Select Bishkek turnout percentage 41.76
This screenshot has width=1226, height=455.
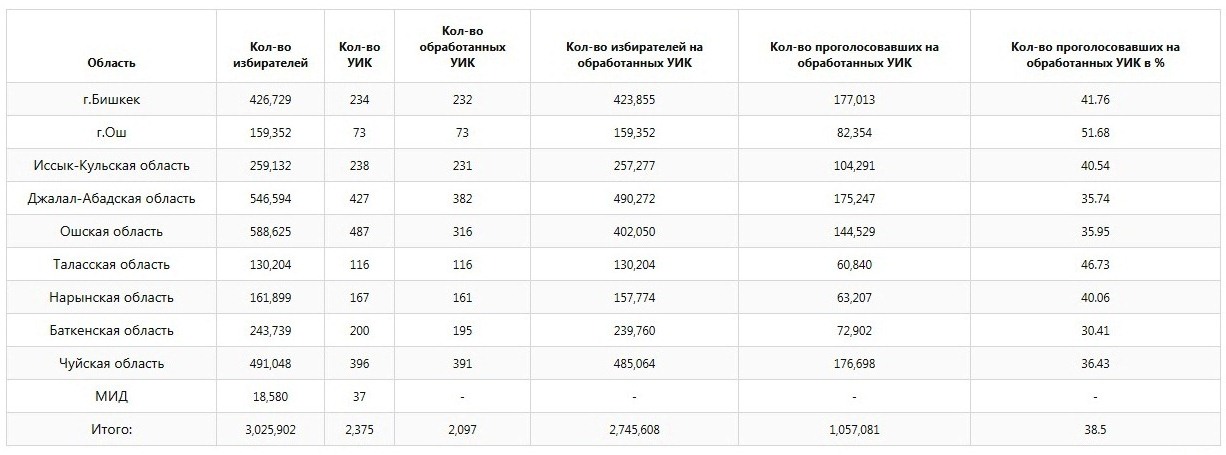(1095, 100)
